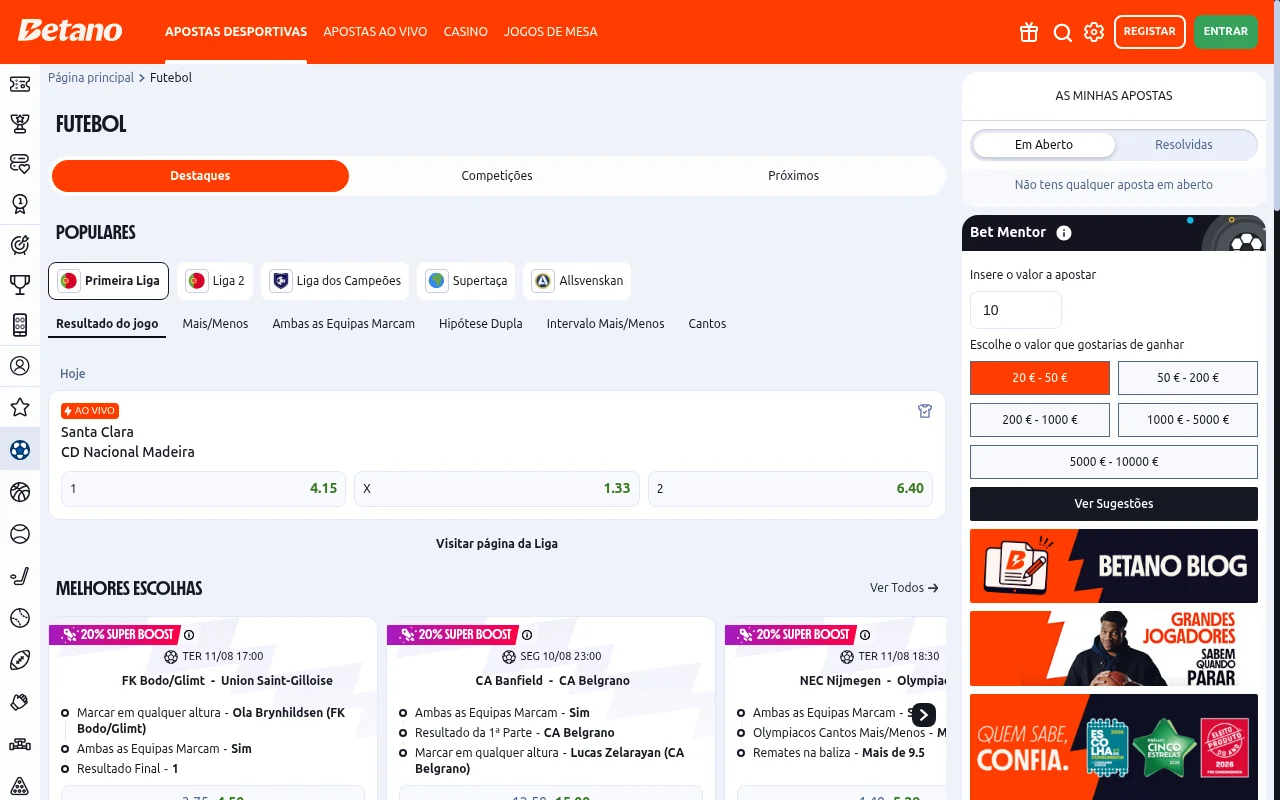The width and height of the screenshot is (1280, 800).
Task: Open the Betano Blog banner
Action: (1114, 566)
